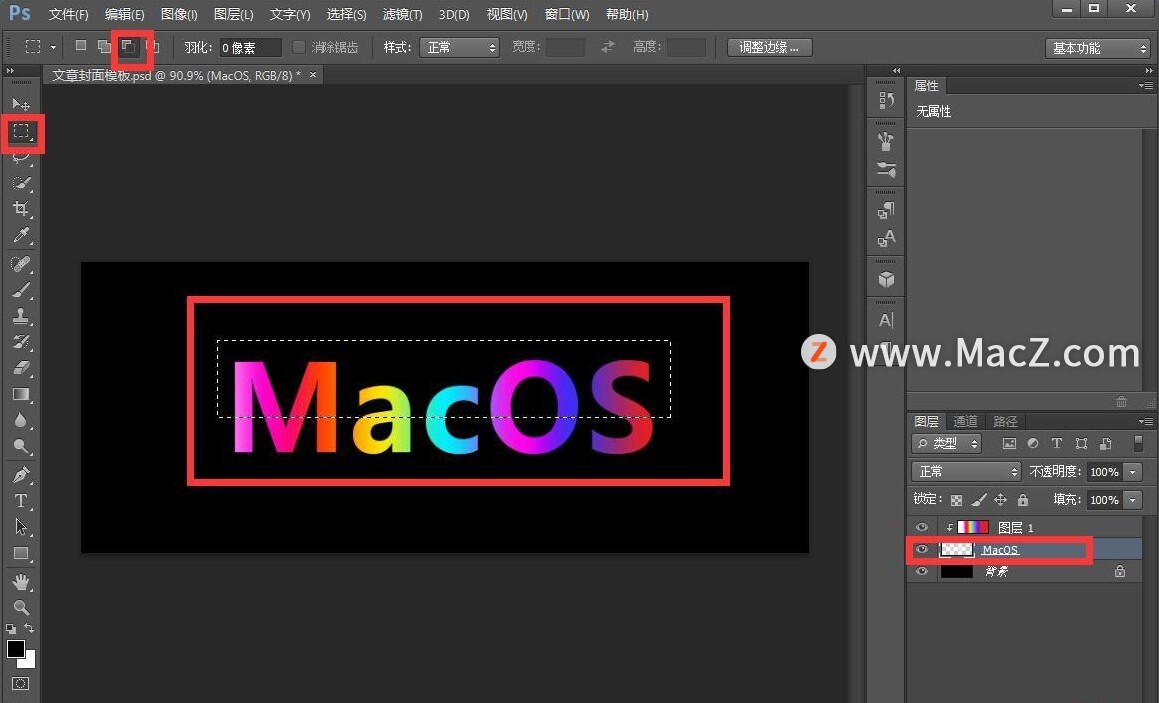1159x703 pixels.
Task: Open the History panel icon
Action: [886, 100]
